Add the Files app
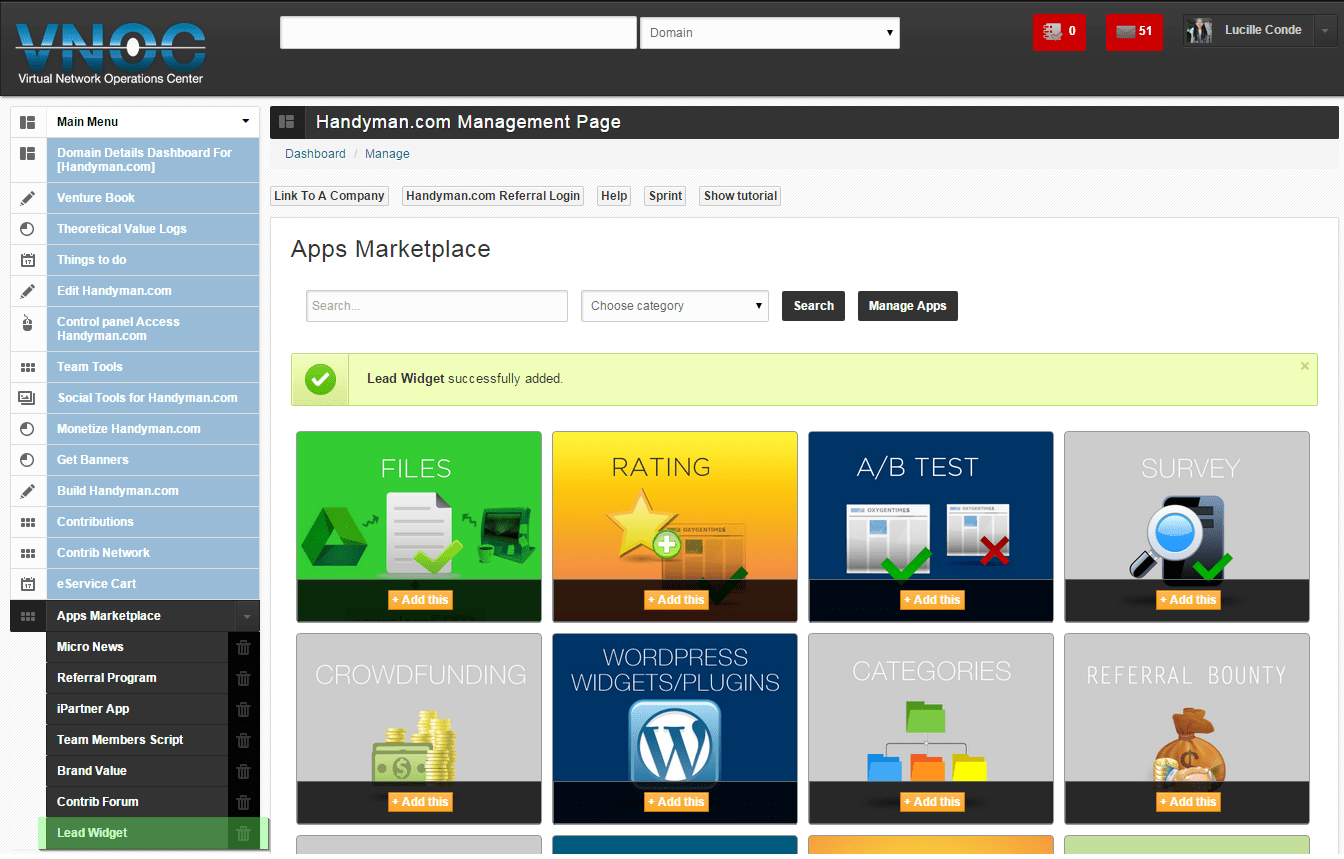This screenshot has width=1344, height=859. [421, 600]
